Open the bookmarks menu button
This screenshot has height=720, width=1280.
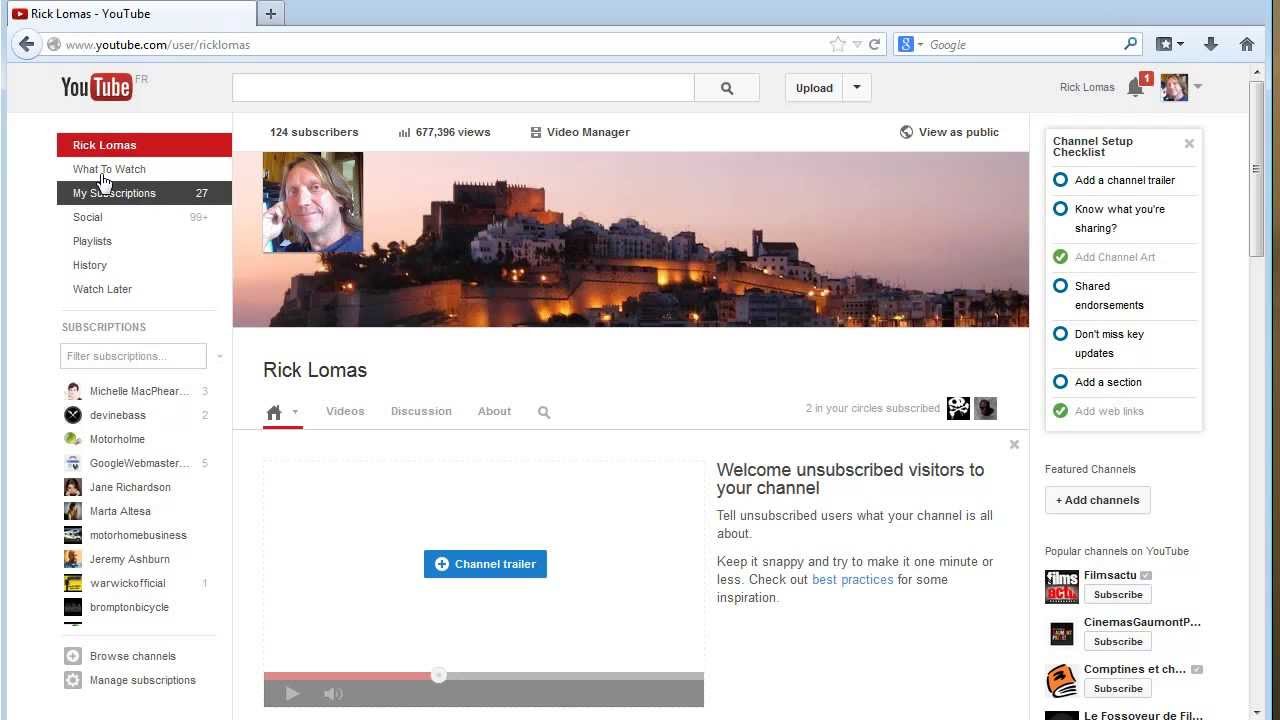1170,44
